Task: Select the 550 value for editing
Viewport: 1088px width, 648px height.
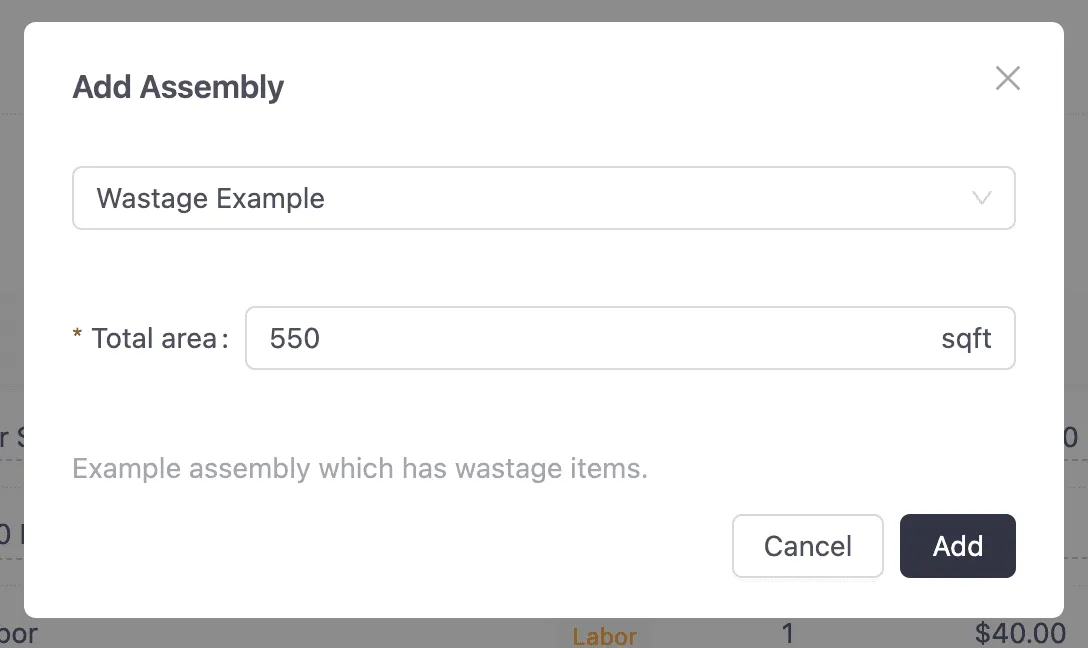Action: click(294, 338)
